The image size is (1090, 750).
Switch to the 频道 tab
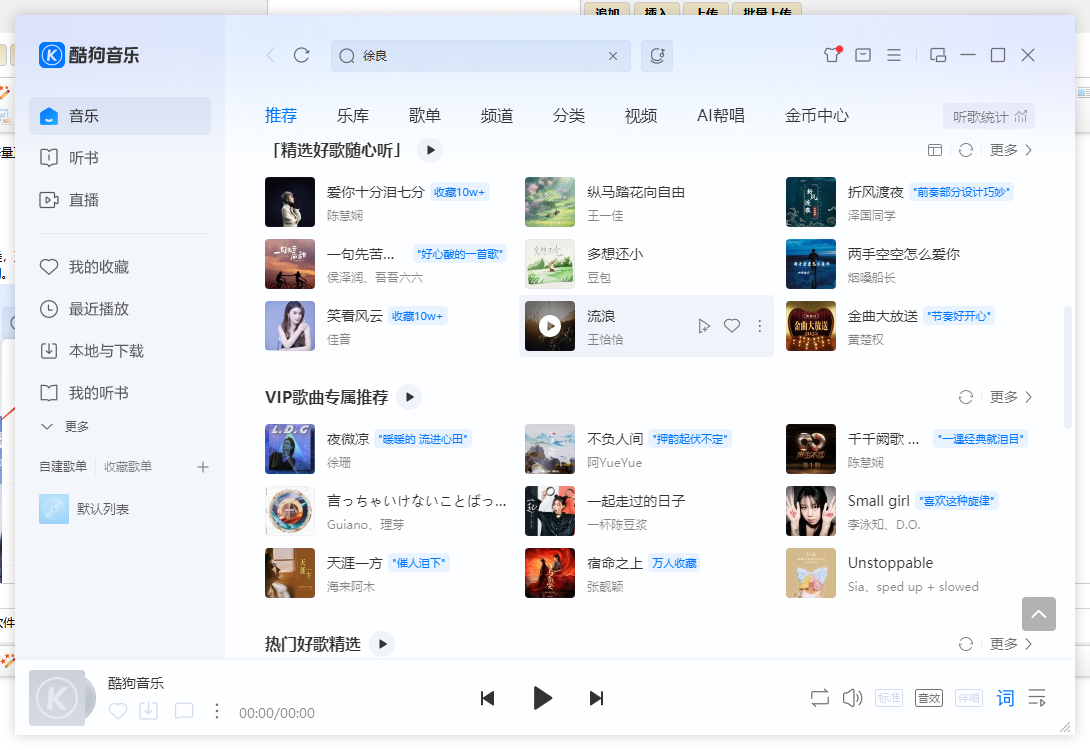click(497, 115)
